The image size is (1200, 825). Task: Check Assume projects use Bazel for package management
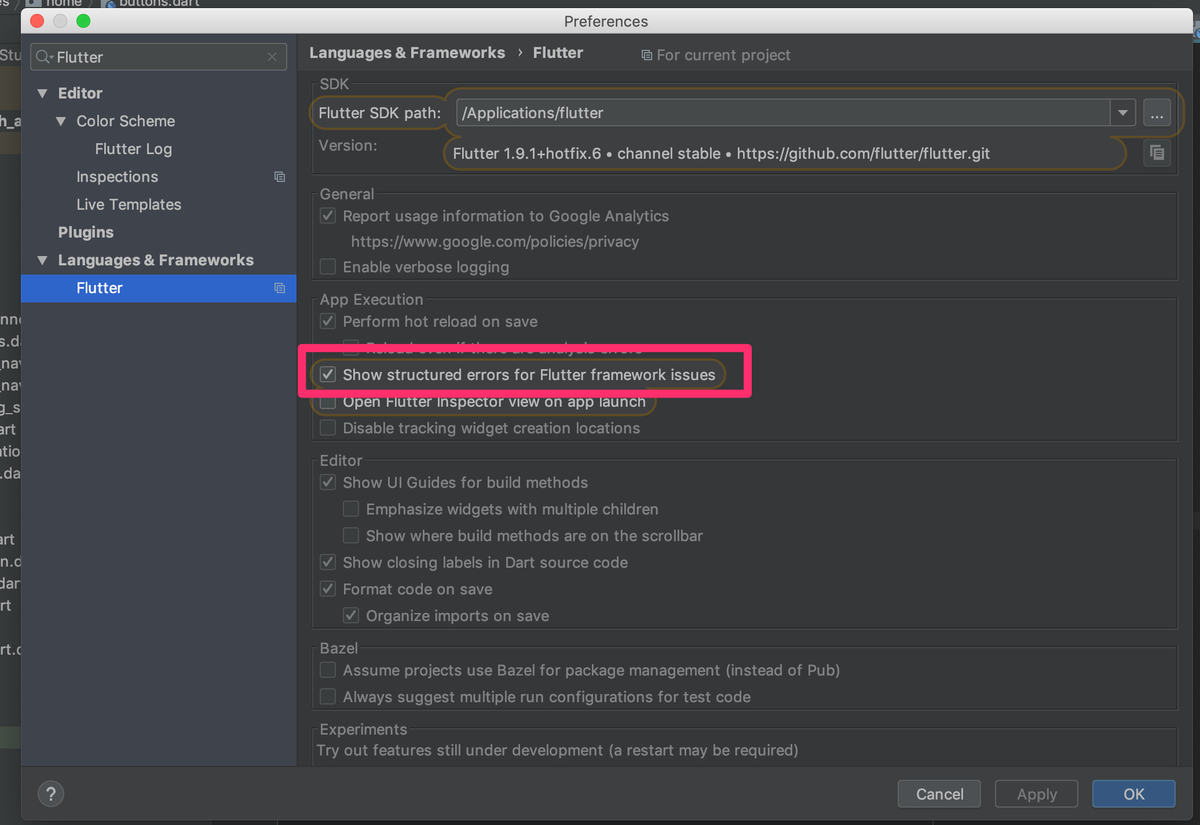tap(328, 670)
